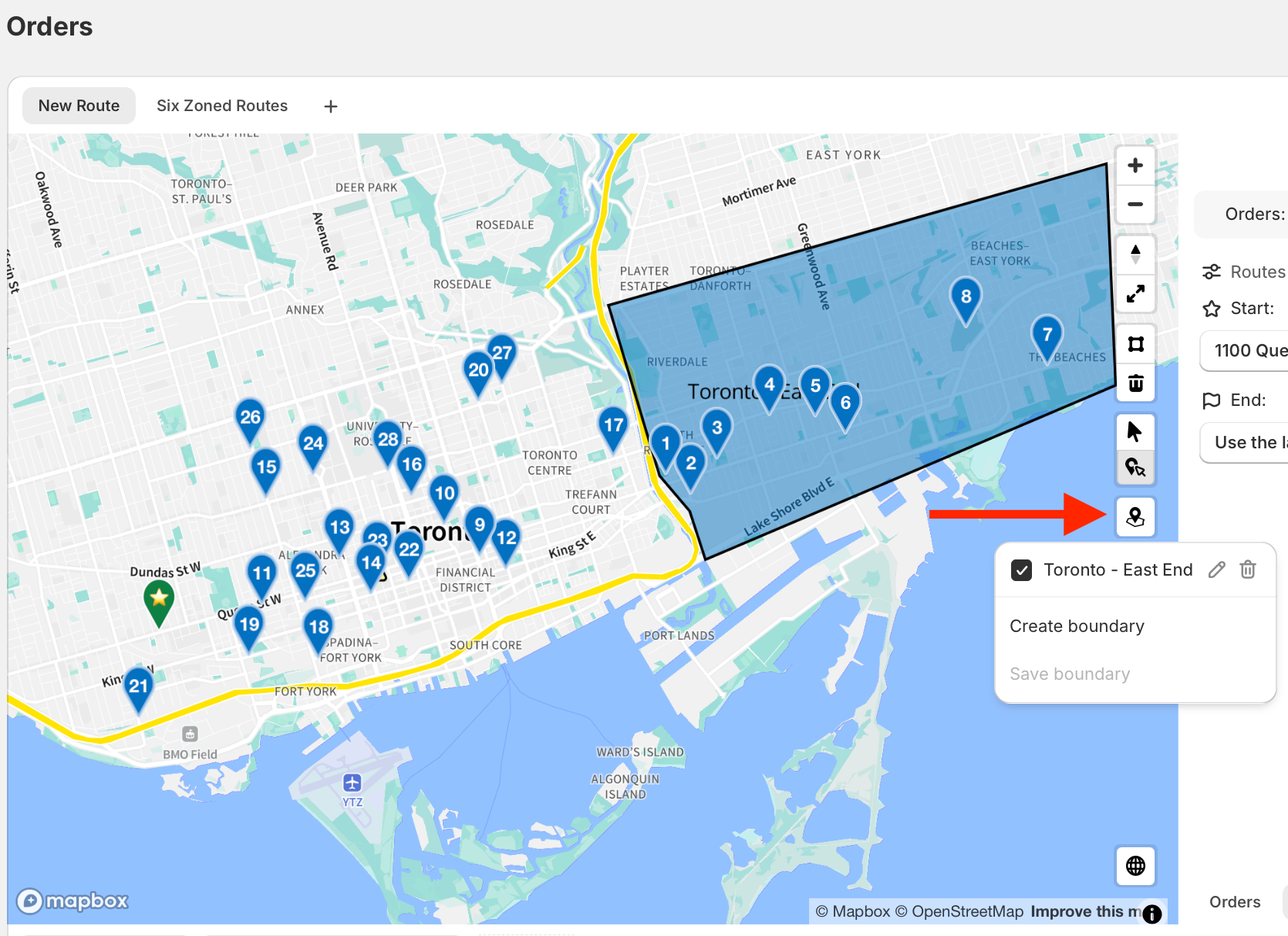
Task: Select map marker number 21
Action: click(139, 690)
